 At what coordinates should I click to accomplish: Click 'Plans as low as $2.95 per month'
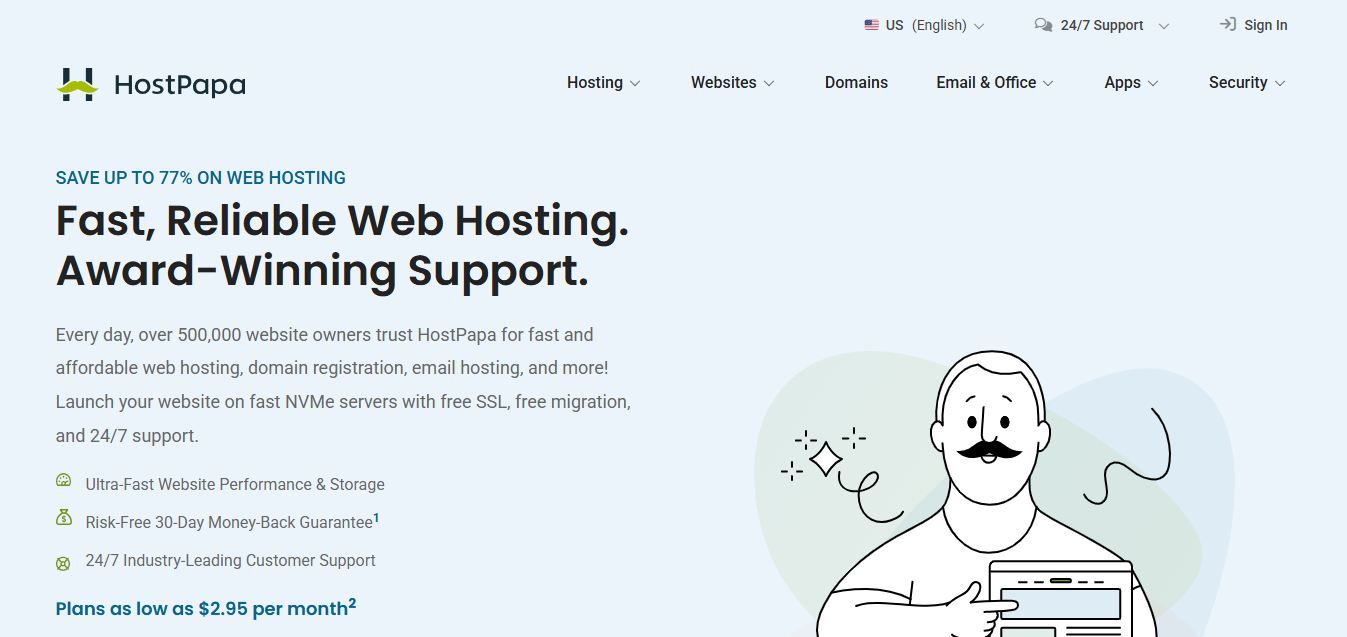point(202,608)
